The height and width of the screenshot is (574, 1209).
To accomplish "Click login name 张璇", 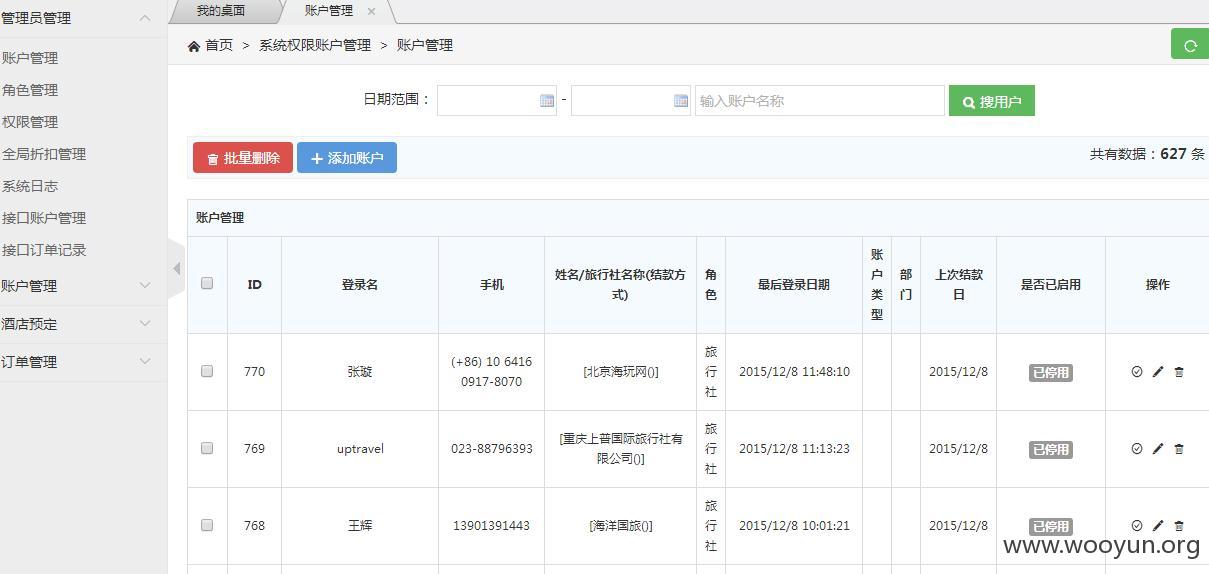I will click(360, 371).
